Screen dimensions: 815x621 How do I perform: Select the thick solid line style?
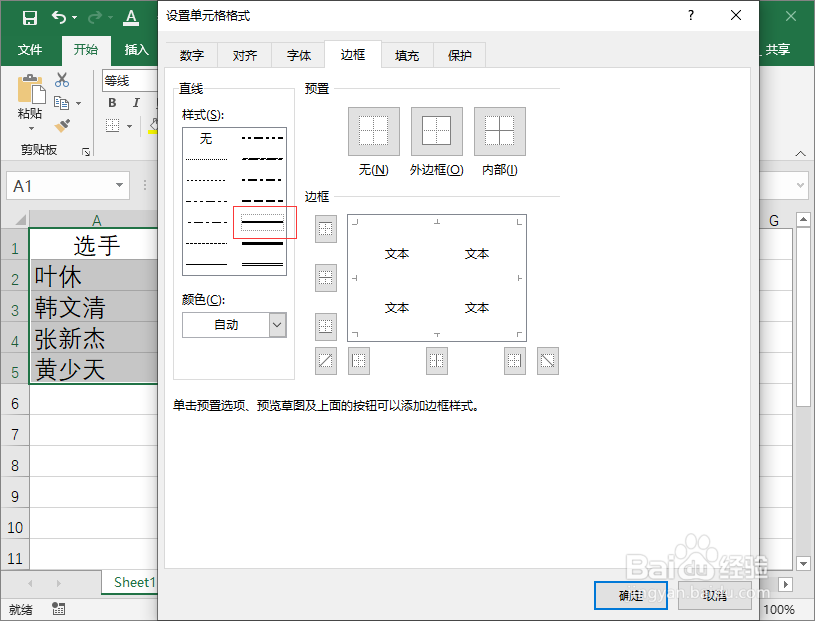click(262, 243)
